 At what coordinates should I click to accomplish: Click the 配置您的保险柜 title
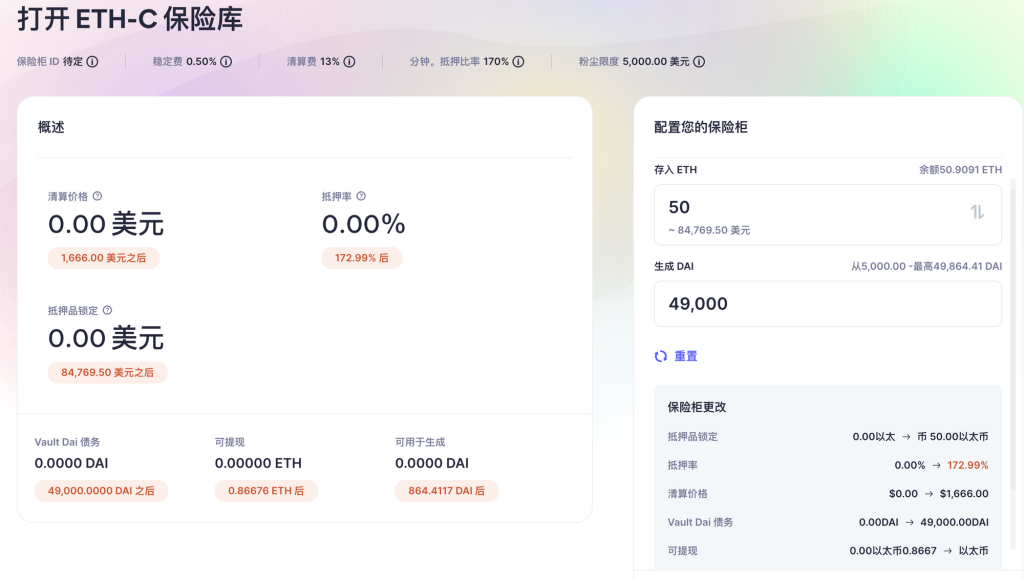(x=701, y=127)
